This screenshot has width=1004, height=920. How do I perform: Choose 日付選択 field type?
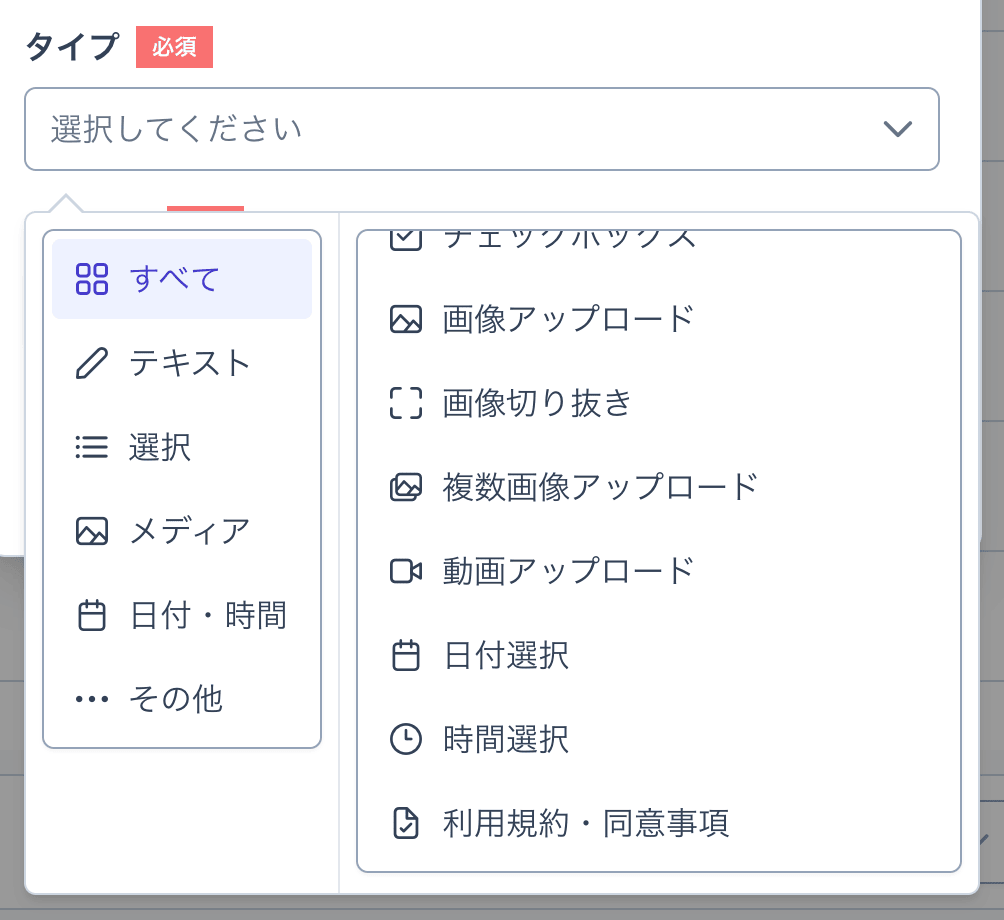(x=659, y=655)
